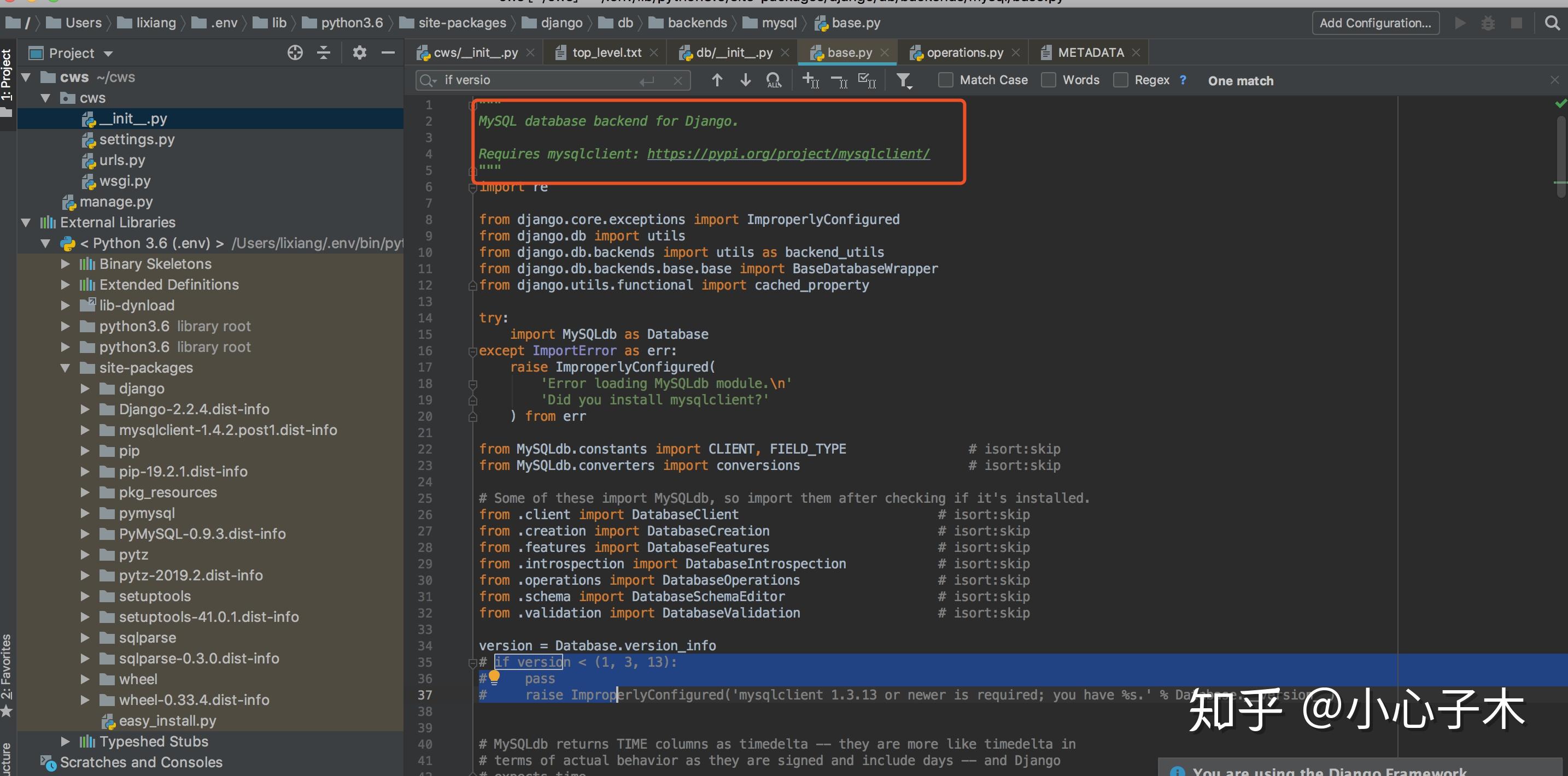Click the previous occurrence up arrow
Screen dimensions: 1568x776
pos(716,80)
